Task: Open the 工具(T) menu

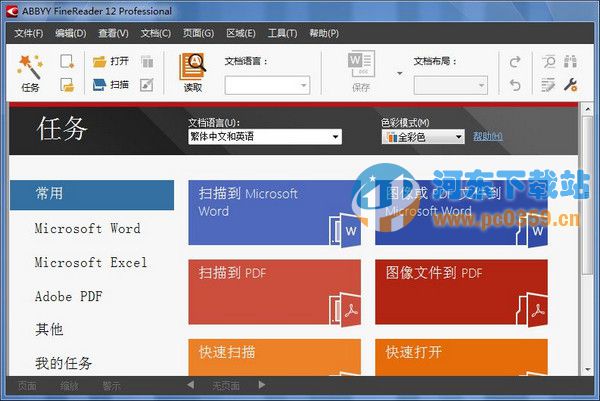Action: pyautogui.click(x=282, y=33)
